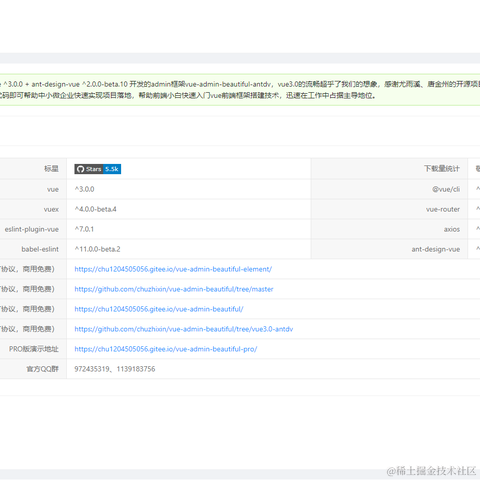This screenshot has height=480, width=480.
Task: Click the @vue/cli label
Action: pos(446,189)
